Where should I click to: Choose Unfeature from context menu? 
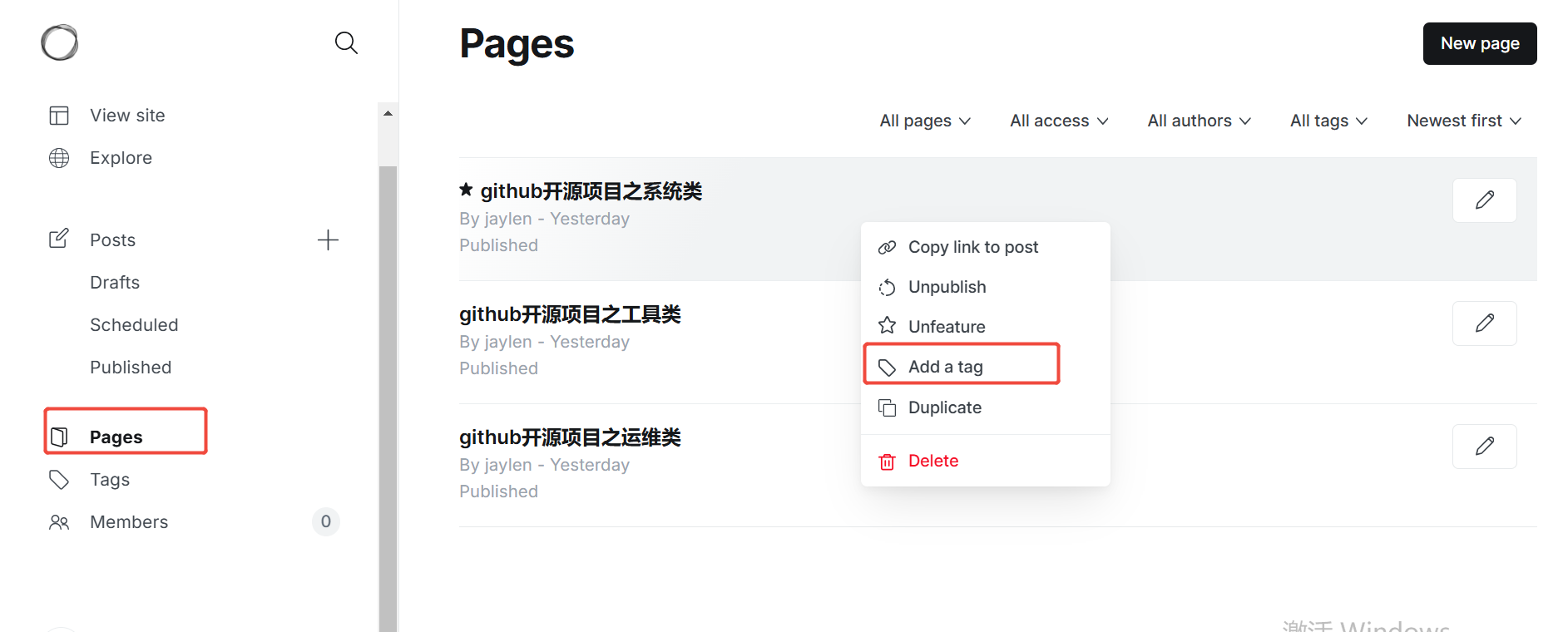[x=947, y=327]
